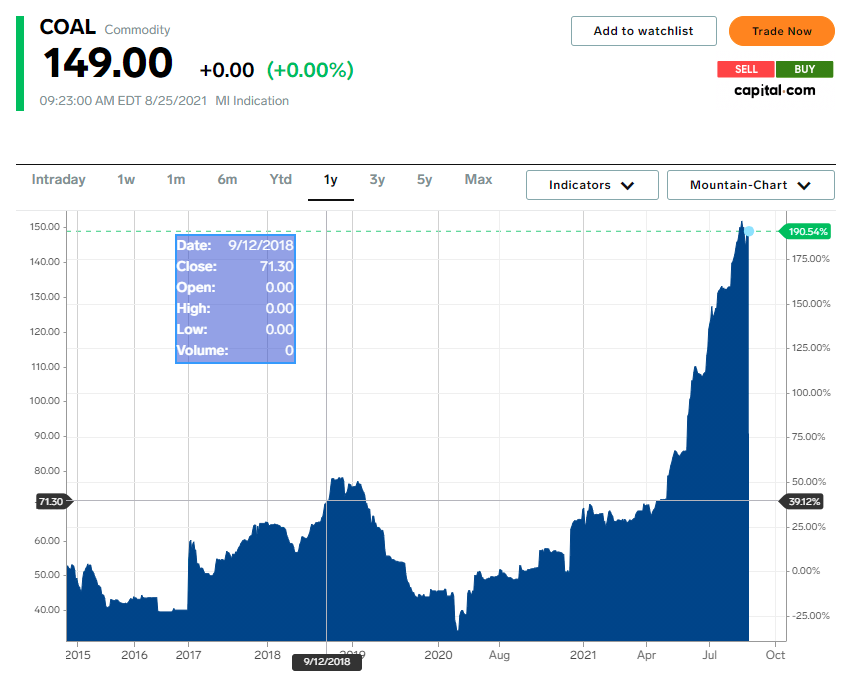
Task: Click the Apr x-axis label
Action: click(x=646, y=655)
